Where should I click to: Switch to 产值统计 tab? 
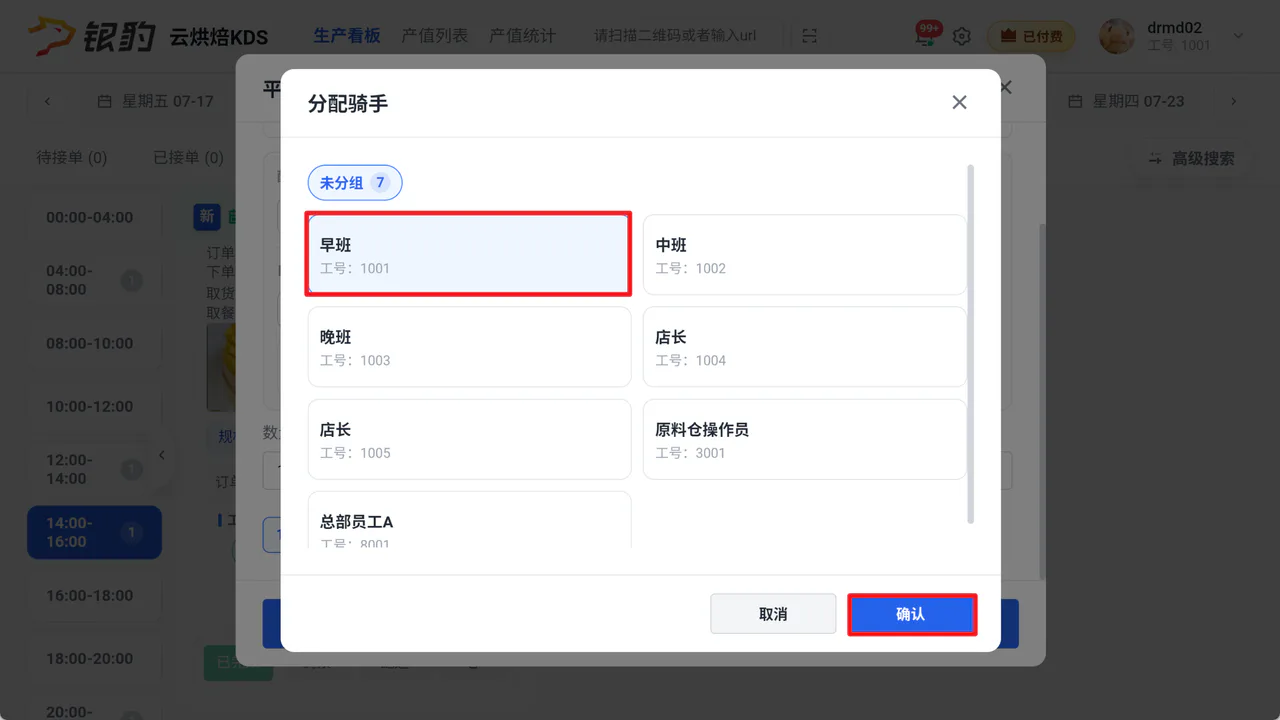click(x=522, y=35)
